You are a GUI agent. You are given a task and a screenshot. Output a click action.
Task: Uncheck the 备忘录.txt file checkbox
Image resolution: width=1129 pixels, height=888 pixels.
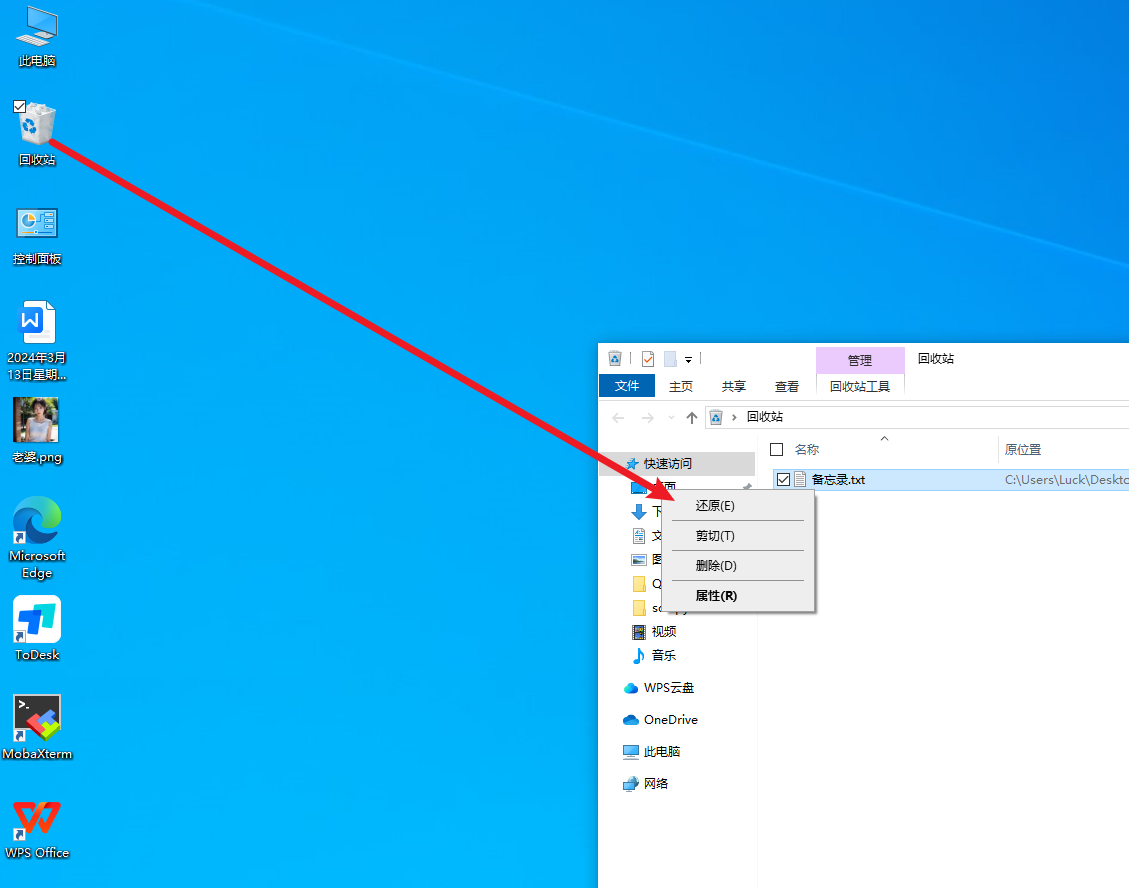pyautogui.click(x=783, y=480)
